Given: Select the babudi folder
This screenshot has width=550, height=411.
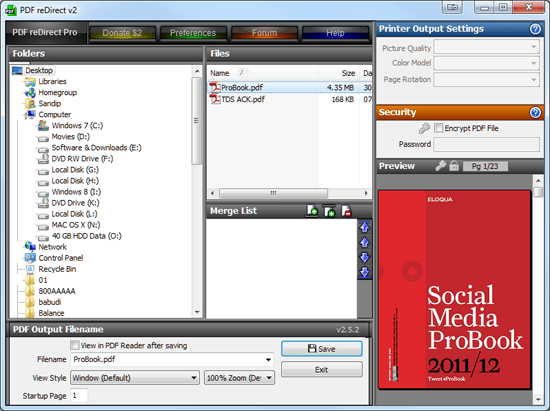Looking at the screenshot, I should [50, 302].
